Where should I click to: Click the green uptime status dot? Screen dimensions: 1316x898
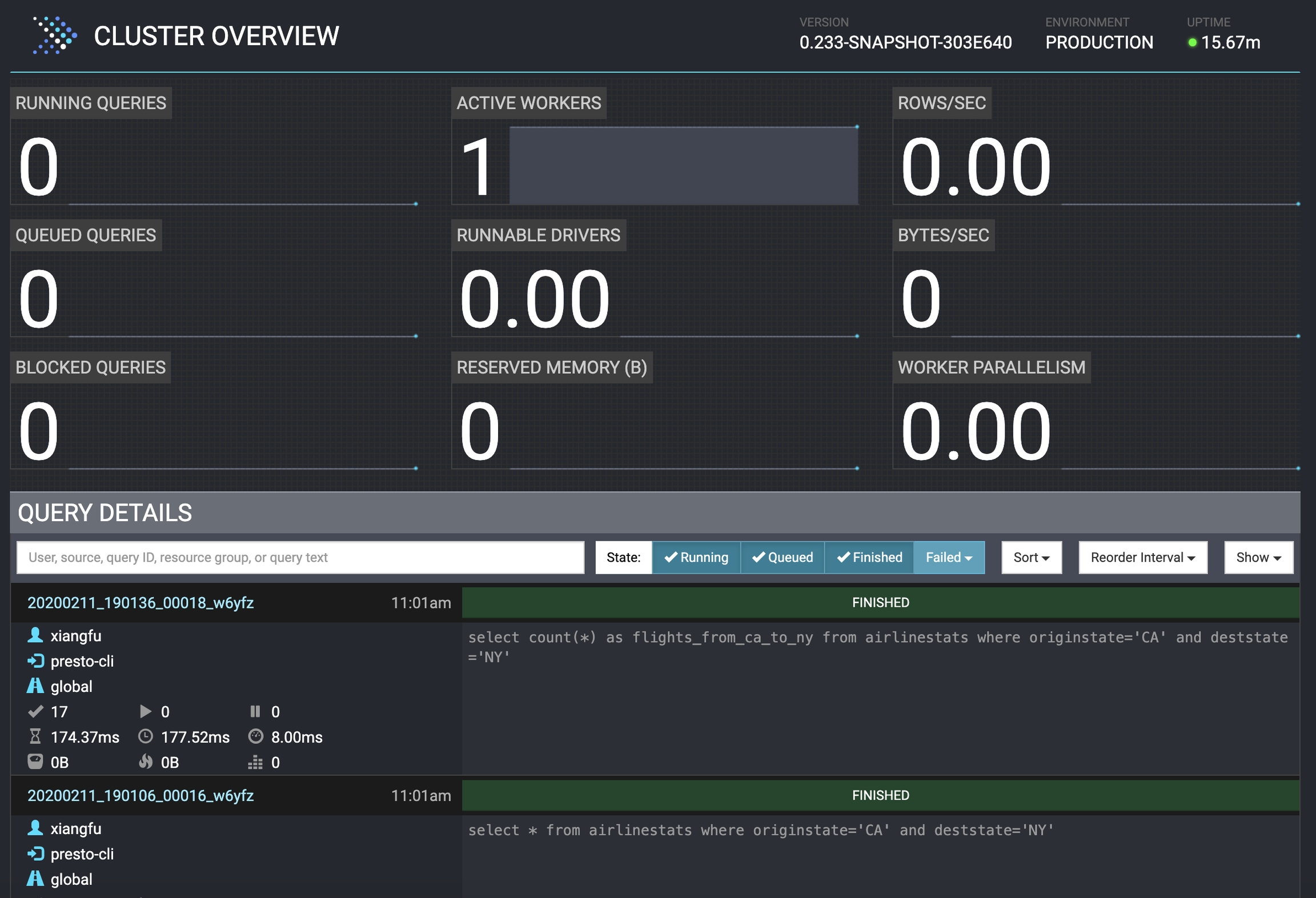pyautogui.click(x=1192, y=42)
